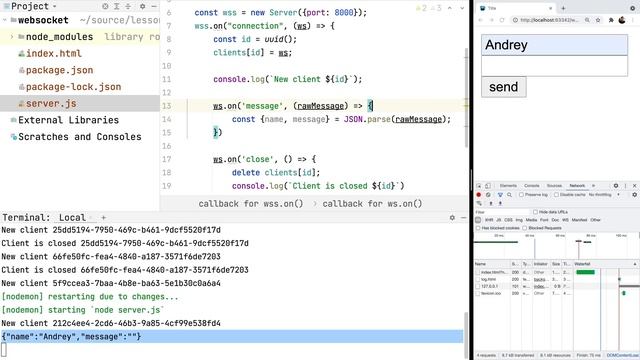Click the expand all icon in Project panel header
Image resolution: width=640 pixels, height=360 pixels.
point(117,6)
